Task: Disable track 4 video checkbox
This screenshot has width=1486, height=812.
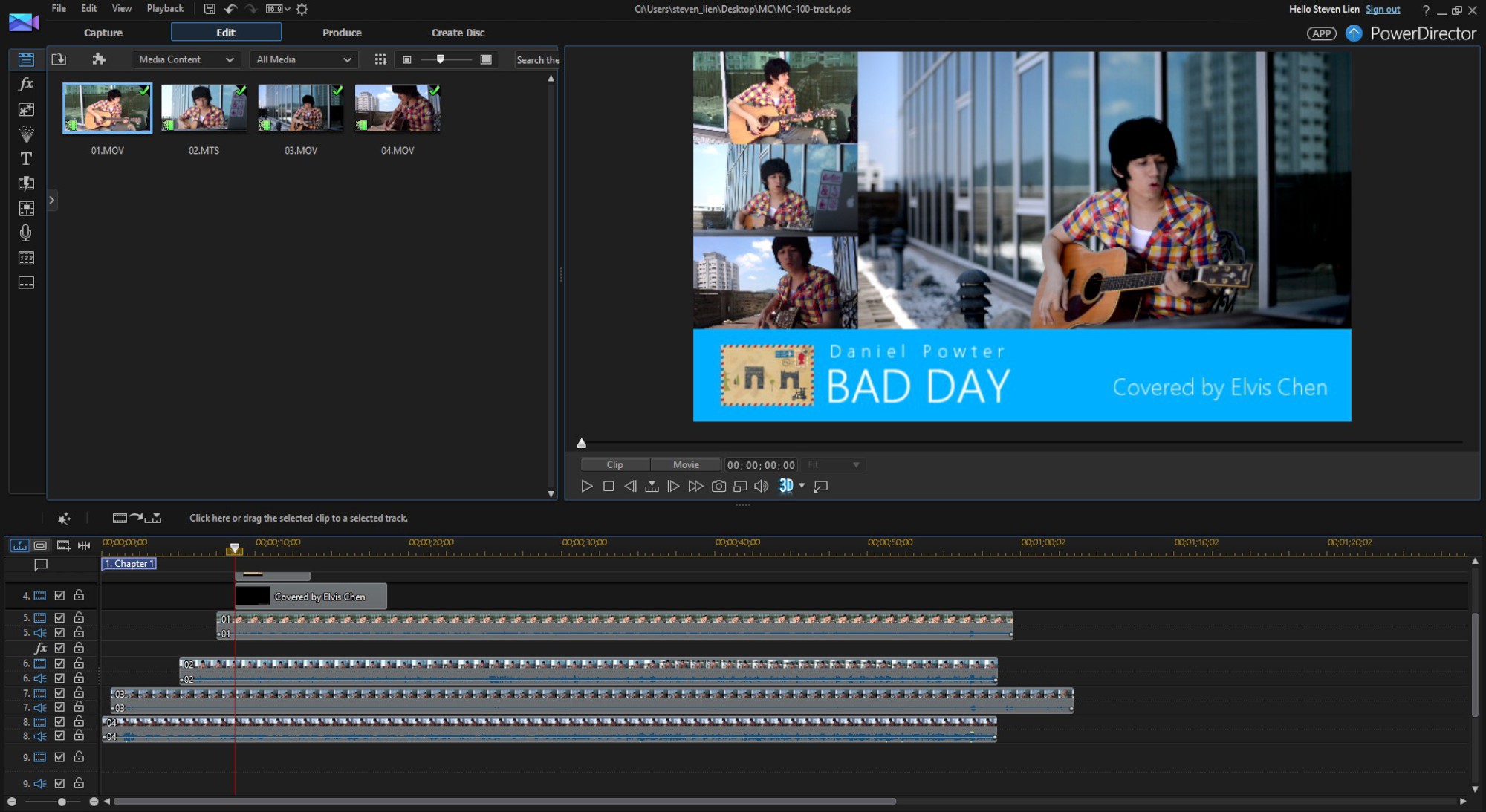Action: point(59,596)
